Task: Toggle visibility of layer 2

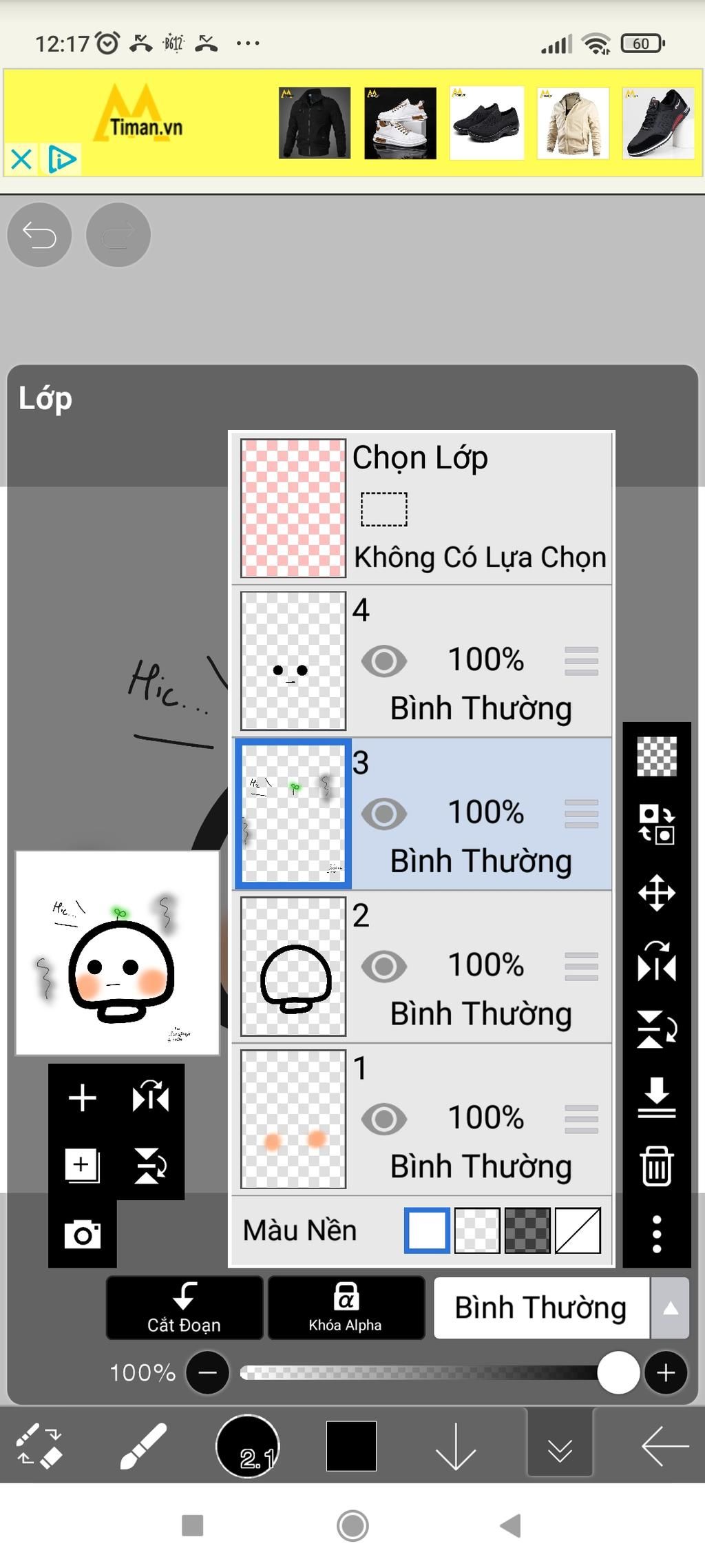Action: pyautogui.click(x=384, y=967)
